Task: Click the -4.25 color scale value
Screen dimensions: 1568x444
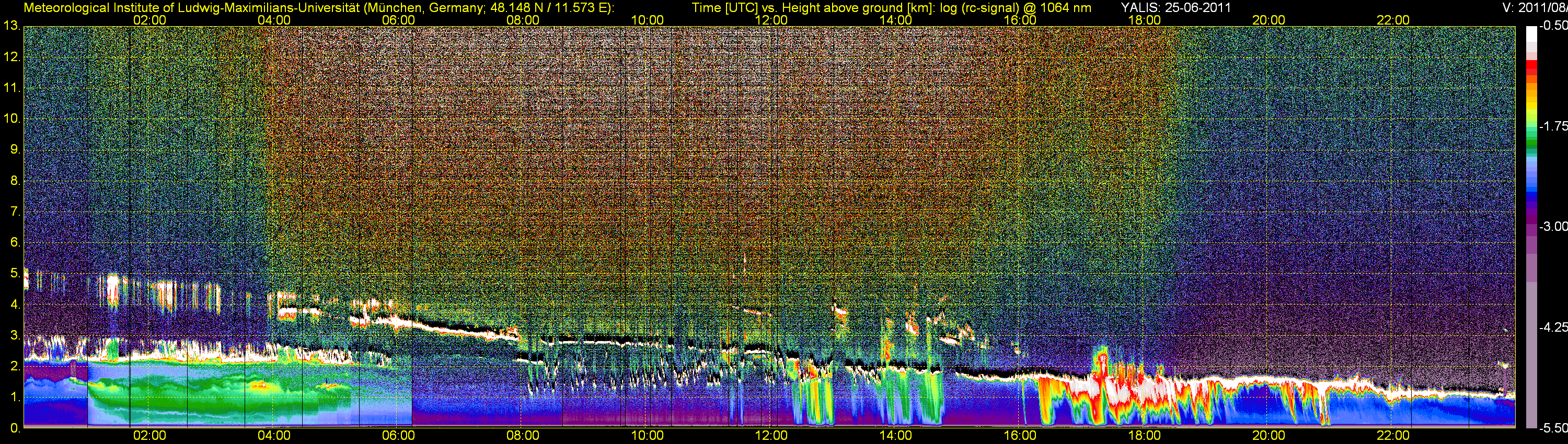Action: coord(1553,327)
